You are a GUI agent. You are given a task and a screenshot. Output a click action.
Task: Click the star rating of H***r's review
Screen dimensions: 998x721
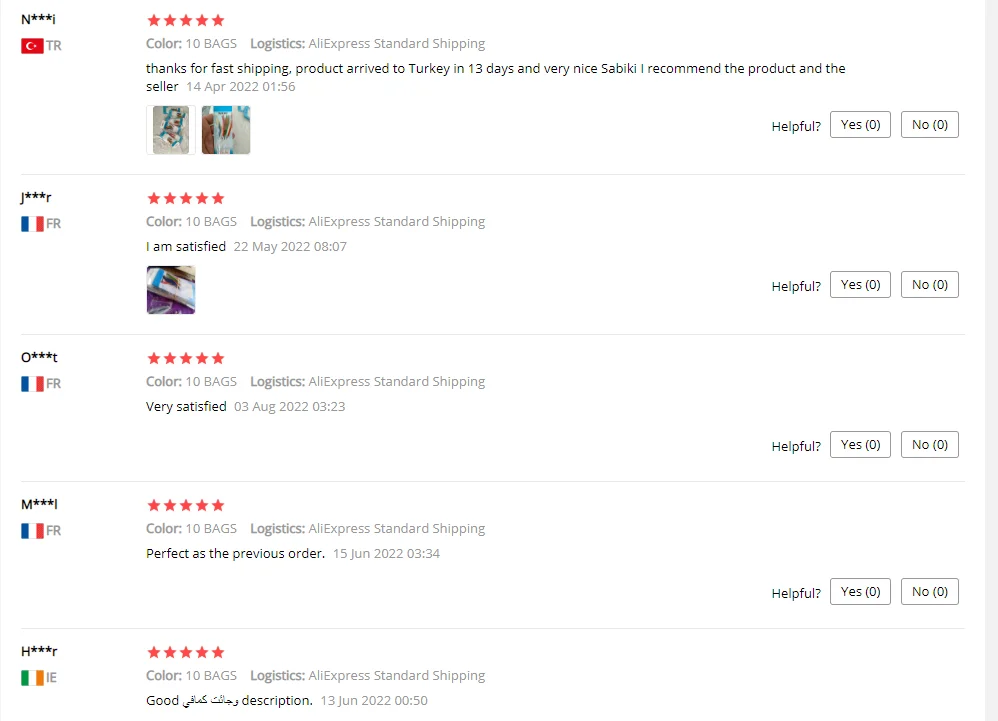coord(186,652)
